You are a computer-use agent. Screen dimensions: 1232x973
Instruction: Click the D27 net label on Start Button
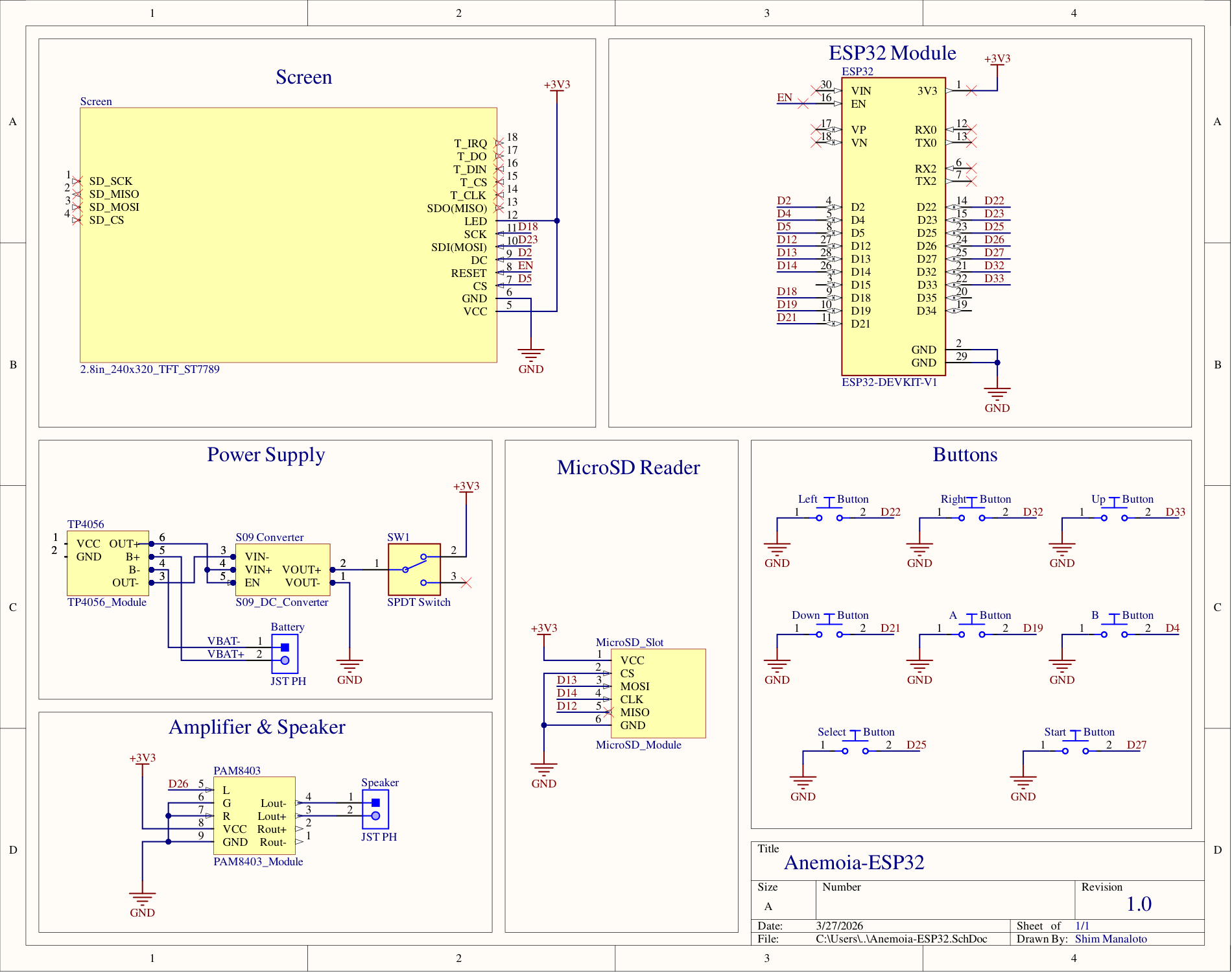(x=1137, y=745)
